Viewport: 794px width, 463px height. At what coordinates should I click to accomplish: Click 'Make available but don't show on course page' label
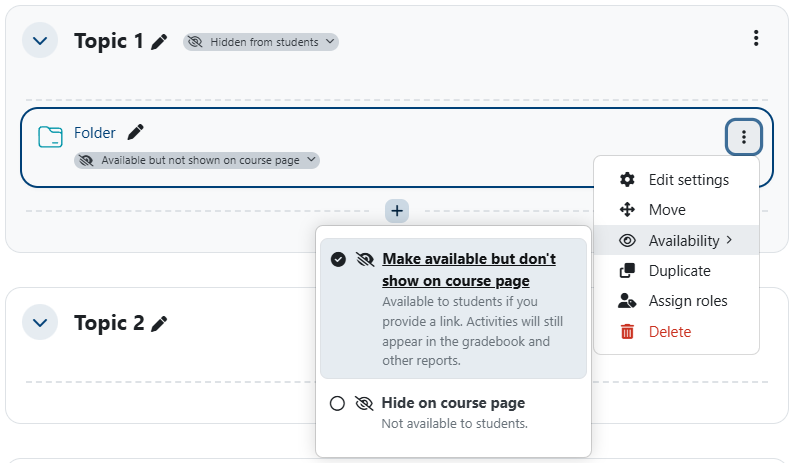pos(469,269)
